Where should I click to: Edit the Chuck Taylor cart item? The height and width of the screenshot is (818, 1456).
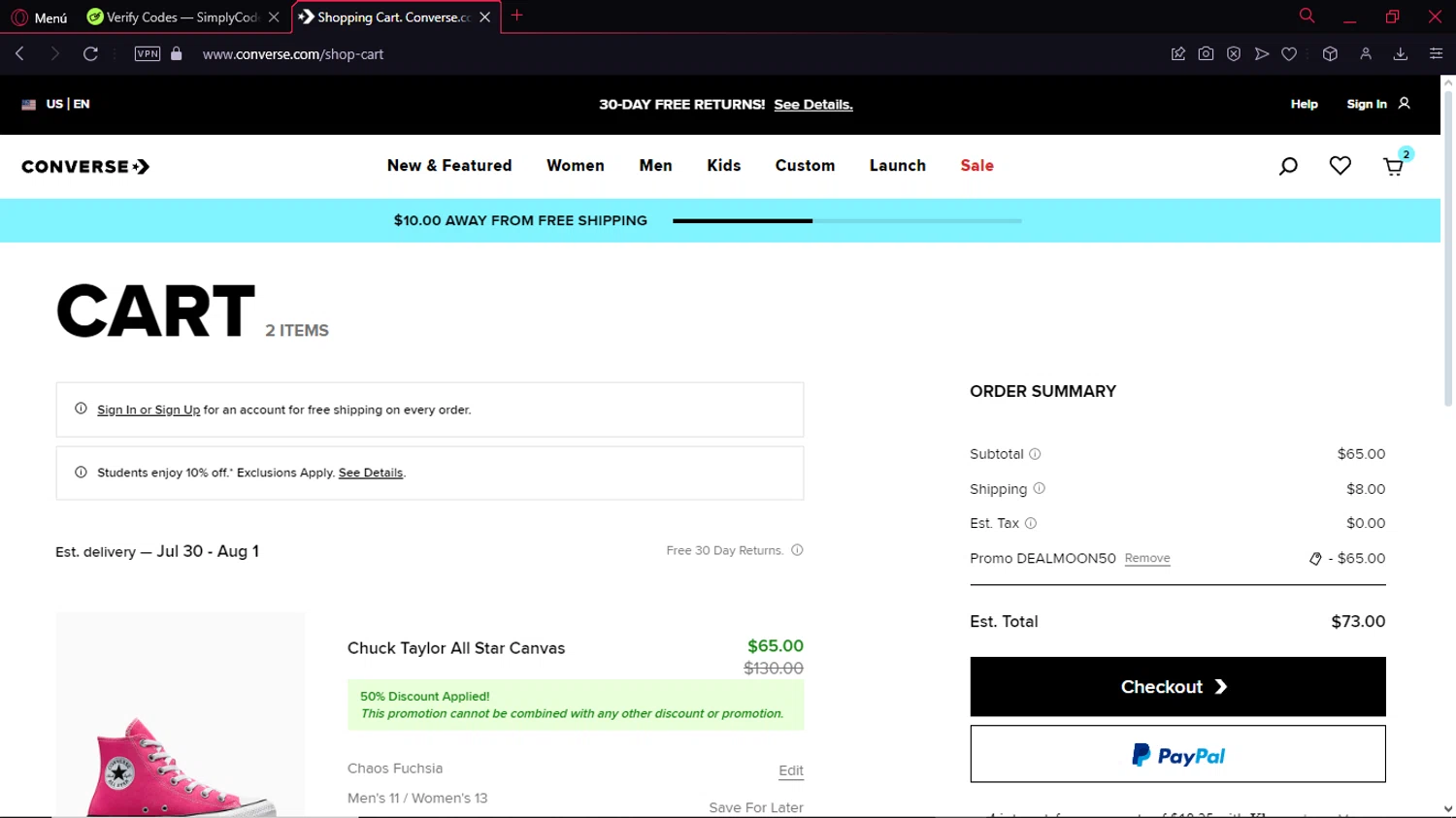(x=791, y=770)
